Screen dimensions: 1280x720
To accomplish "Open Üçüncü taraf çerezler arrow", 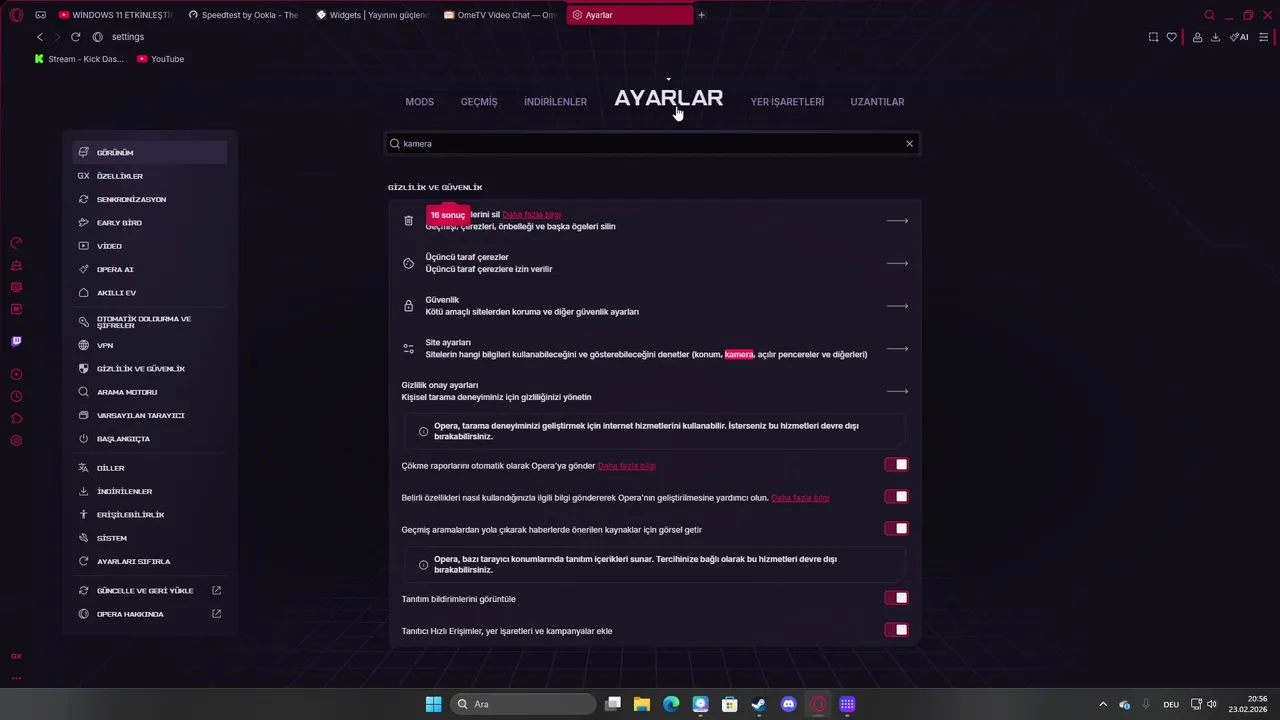I will (897, 263).
